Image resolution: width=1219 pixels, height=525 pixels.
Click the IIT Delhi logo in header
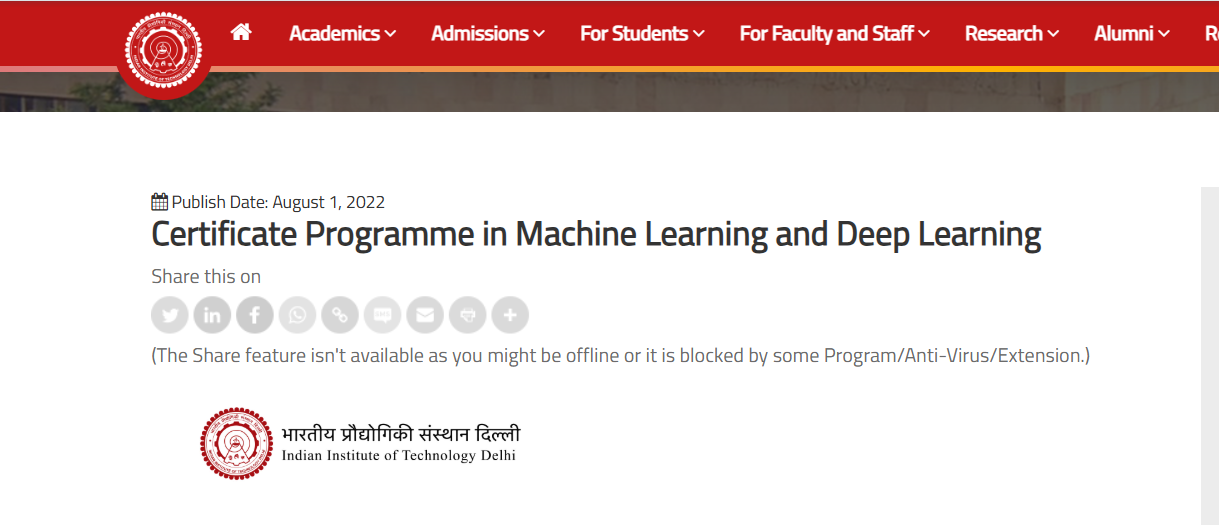coord(163,48)
